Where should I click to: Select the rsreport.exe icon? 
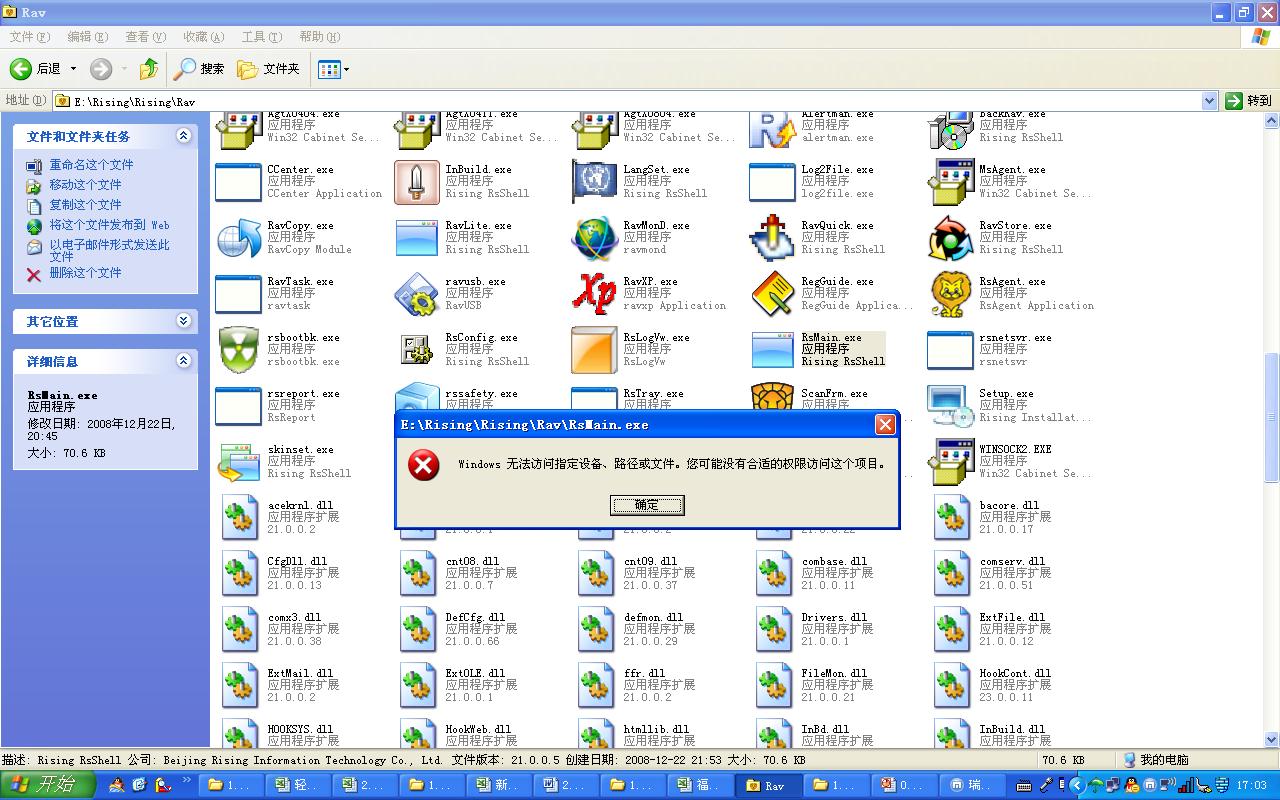pyautogui.click(x=238, y=406)
